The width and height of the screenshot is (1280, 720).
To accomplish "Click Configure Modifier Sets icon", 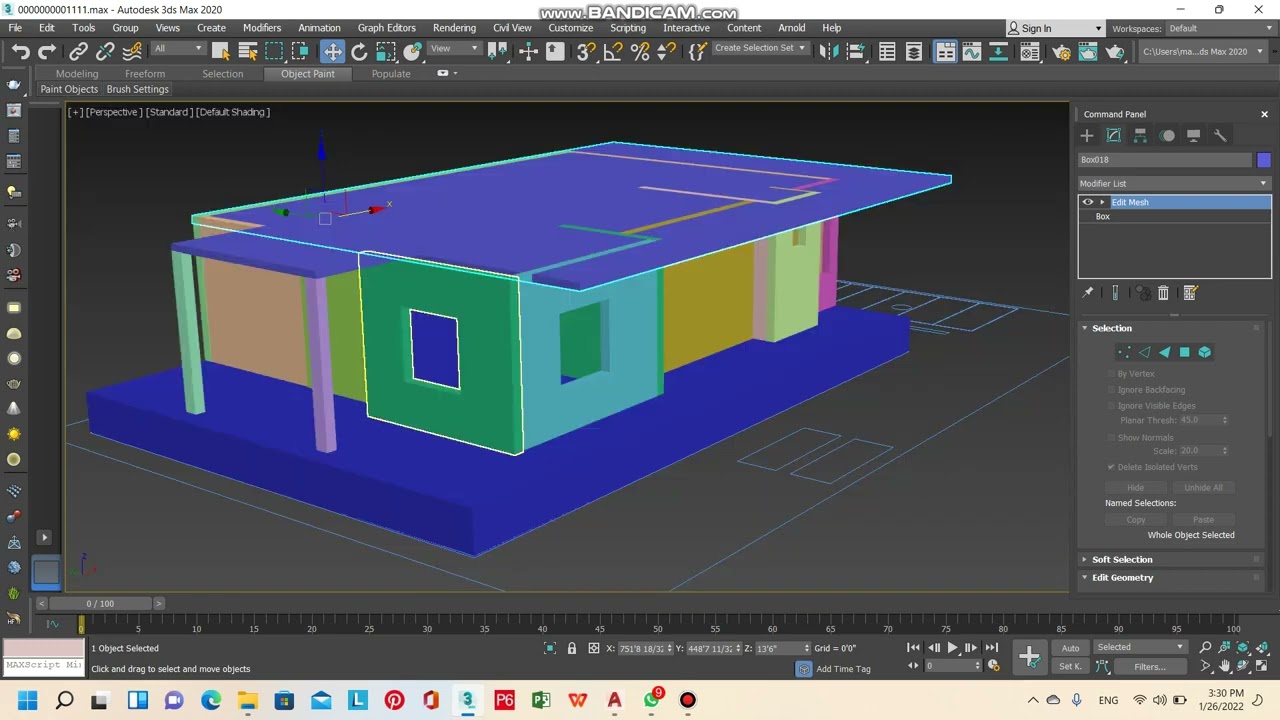I will click(x=1190, y=293).
